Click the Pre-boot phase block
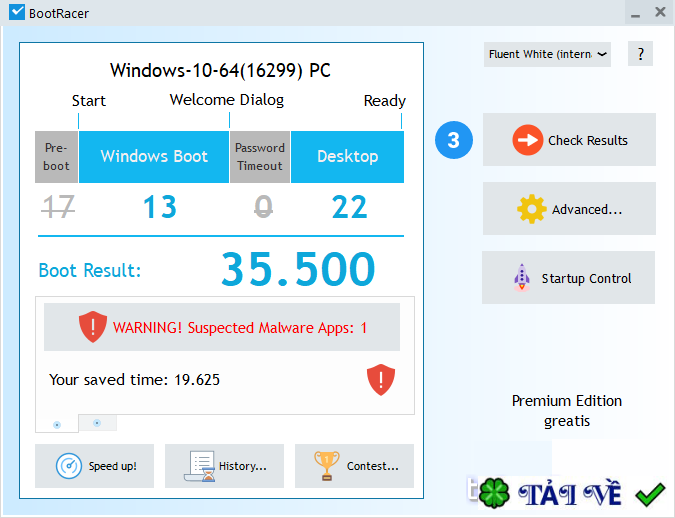This screenshot has height=518, width=675. (56, 157)
